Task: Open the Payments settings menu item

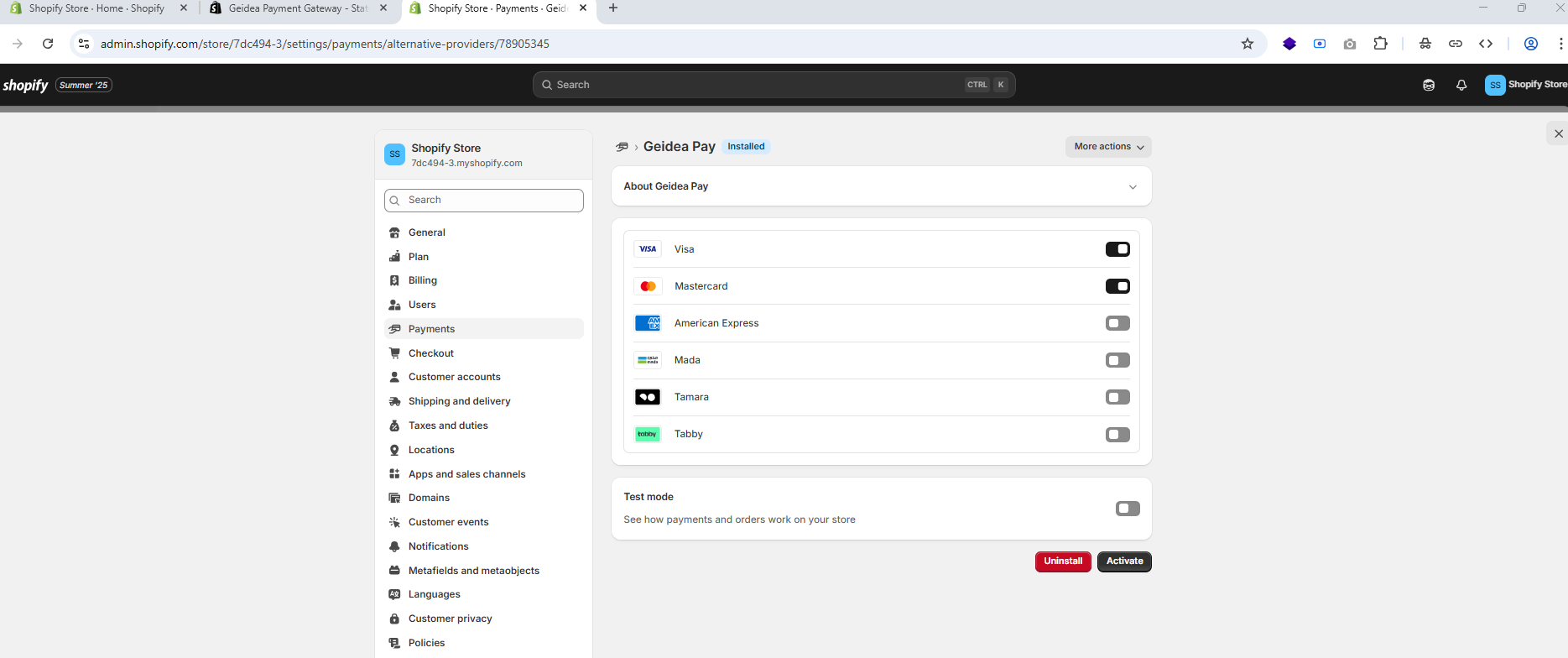Action: [484, 329]
